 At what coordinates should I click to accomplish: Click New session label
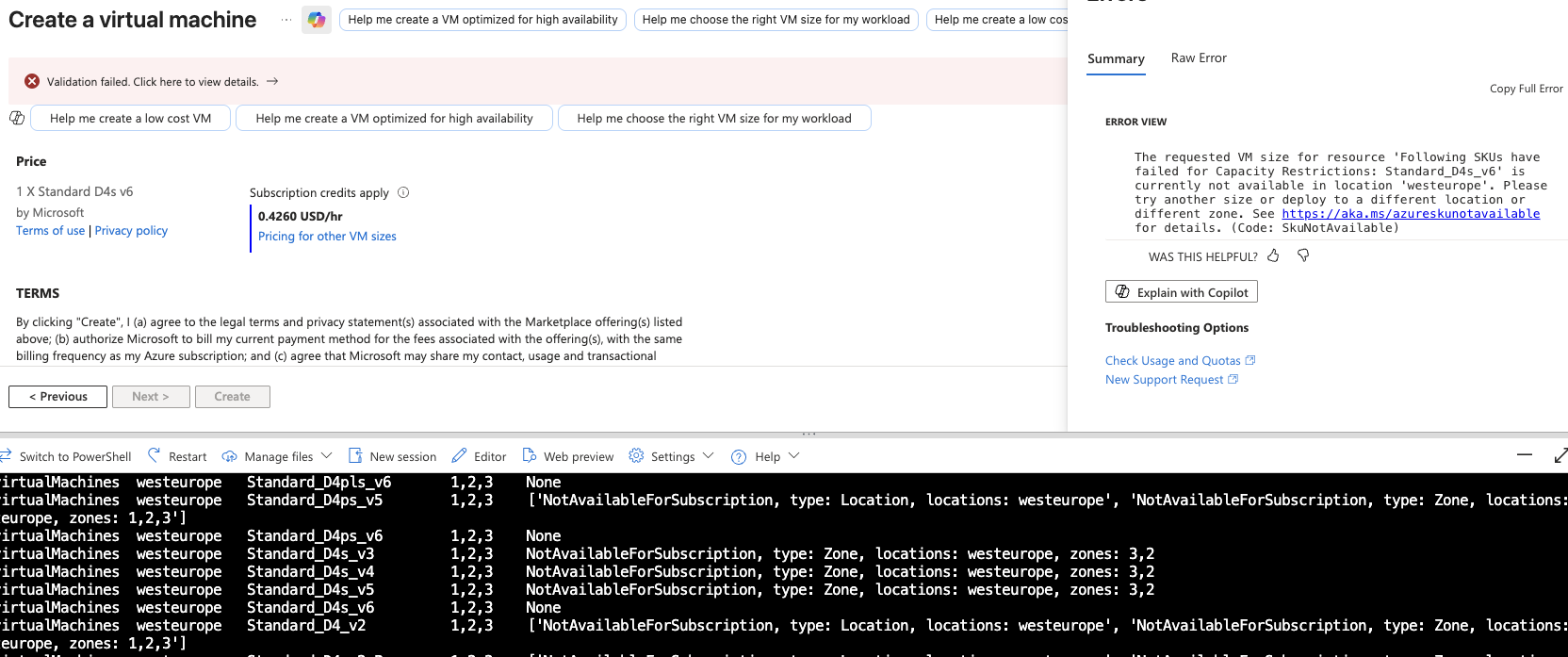pyautogui.click(x=403, y=456)
